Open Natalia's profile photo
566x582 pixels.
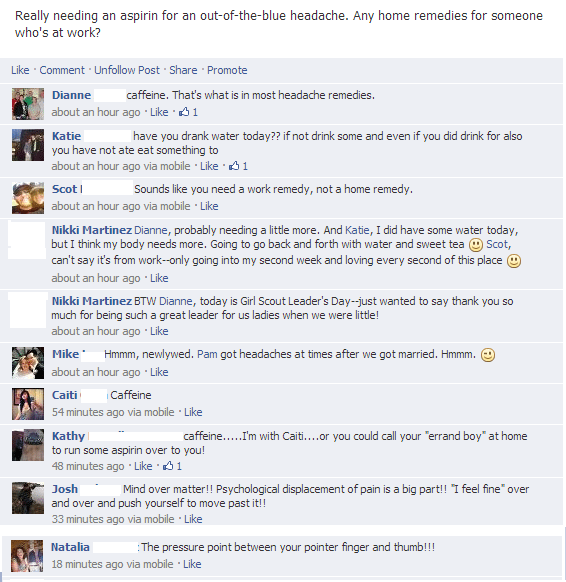(x=27, y=556)
